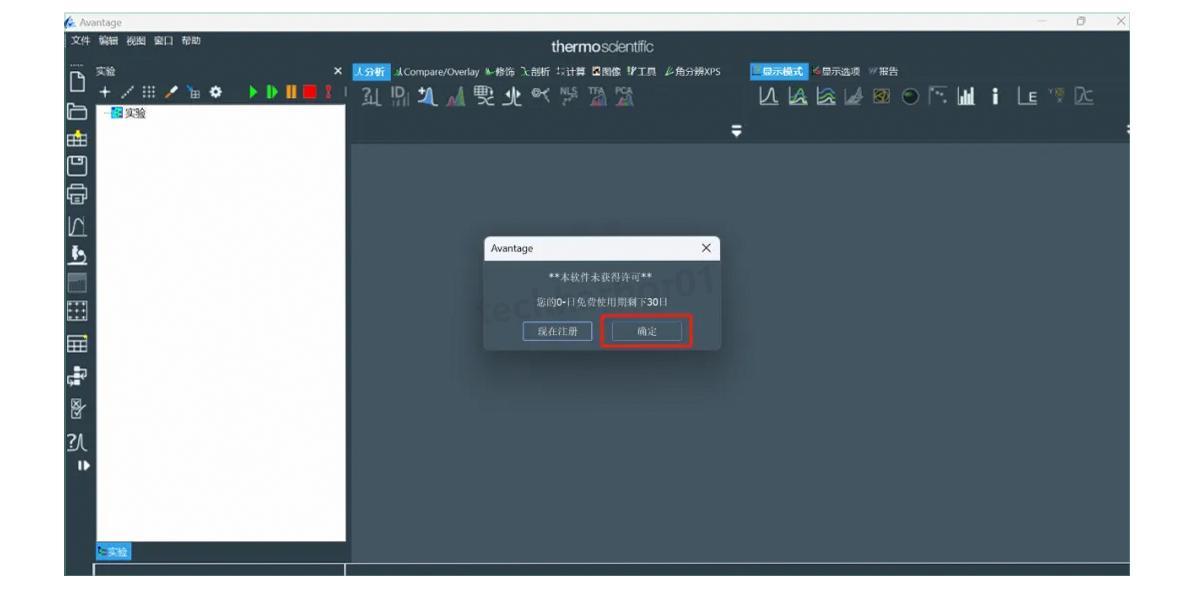The image size is (1195, 589).
Task: Click the 确定 button in the dialog
Action: tap(646, 331)
